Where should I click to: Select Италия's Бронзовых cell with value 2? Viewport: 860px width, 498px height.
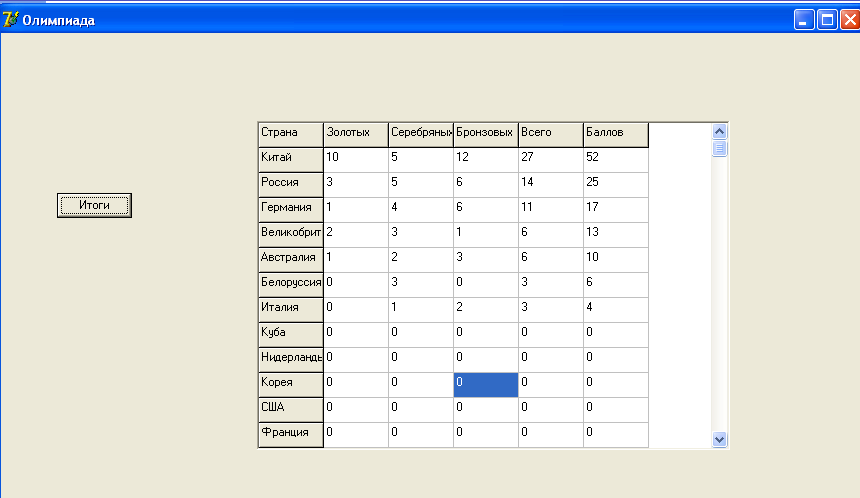click(x=486, y=310)
